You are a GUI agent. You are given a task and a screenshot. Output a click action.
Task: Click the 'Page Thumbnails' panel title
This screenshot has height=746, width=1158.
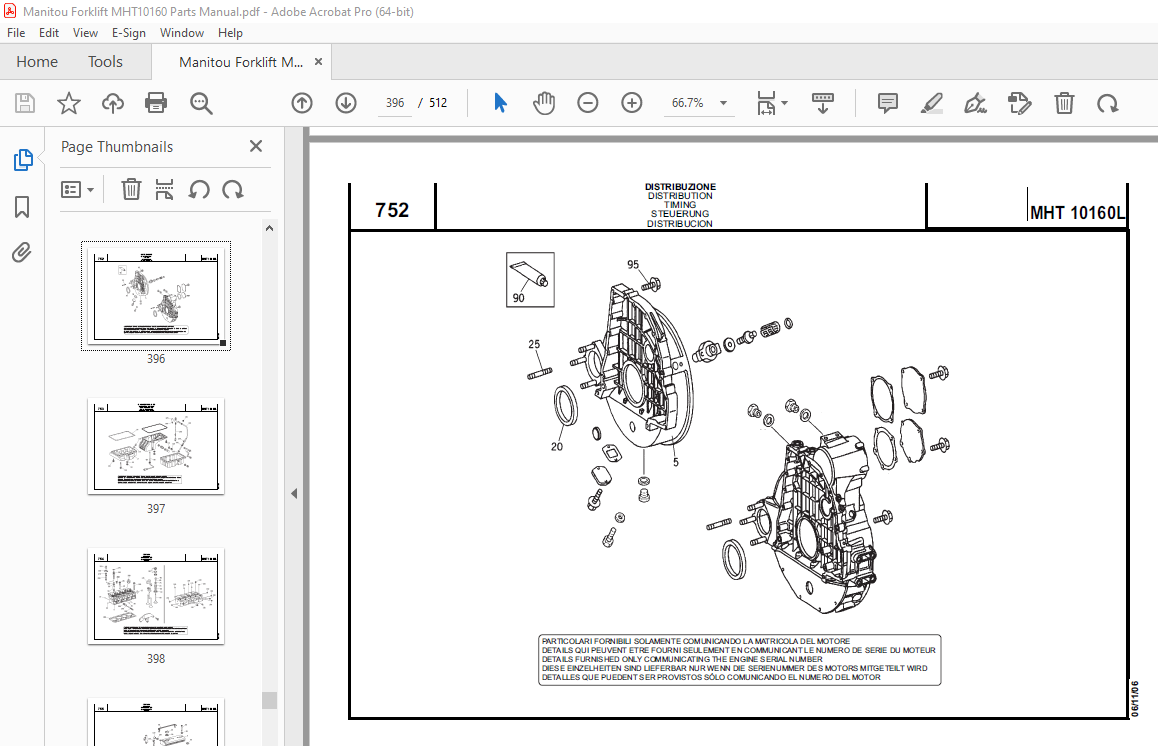coord(117,147)
